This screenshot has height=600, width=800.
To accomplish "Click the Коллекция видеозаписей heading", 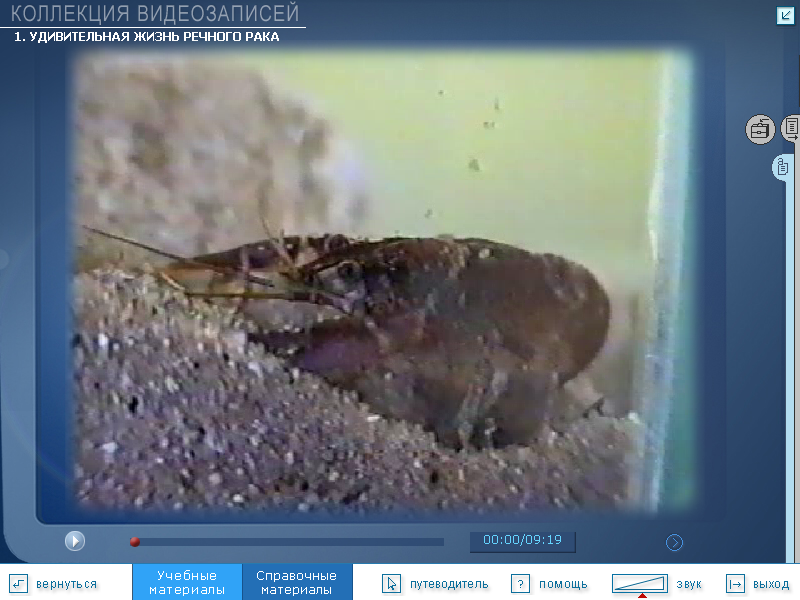I will (x=155, y=13).
